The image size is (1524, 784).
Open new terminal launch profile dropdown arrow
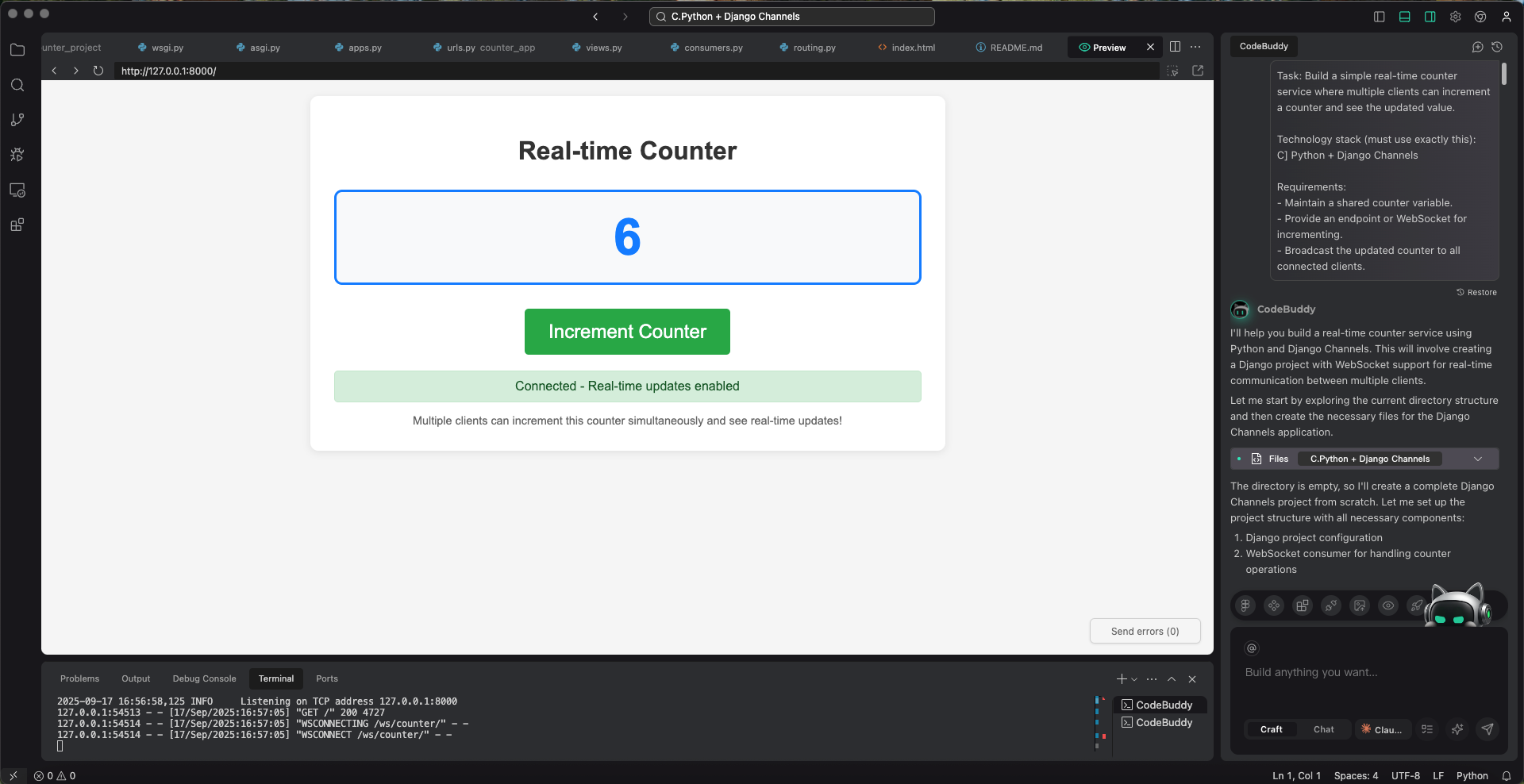point(1134,679)
